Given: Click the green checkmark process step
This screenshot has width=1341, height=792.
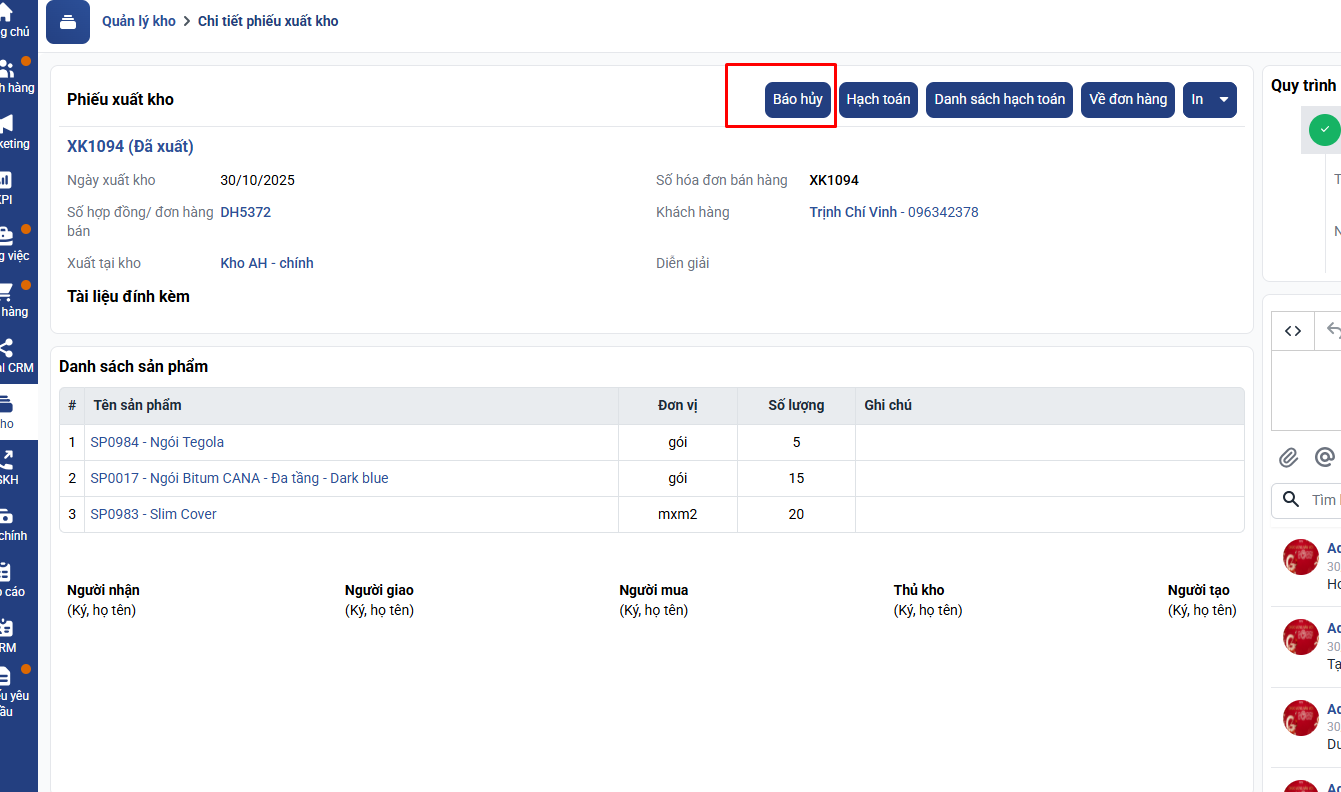Looking at the screenshot, I should tap(1324, 130).
